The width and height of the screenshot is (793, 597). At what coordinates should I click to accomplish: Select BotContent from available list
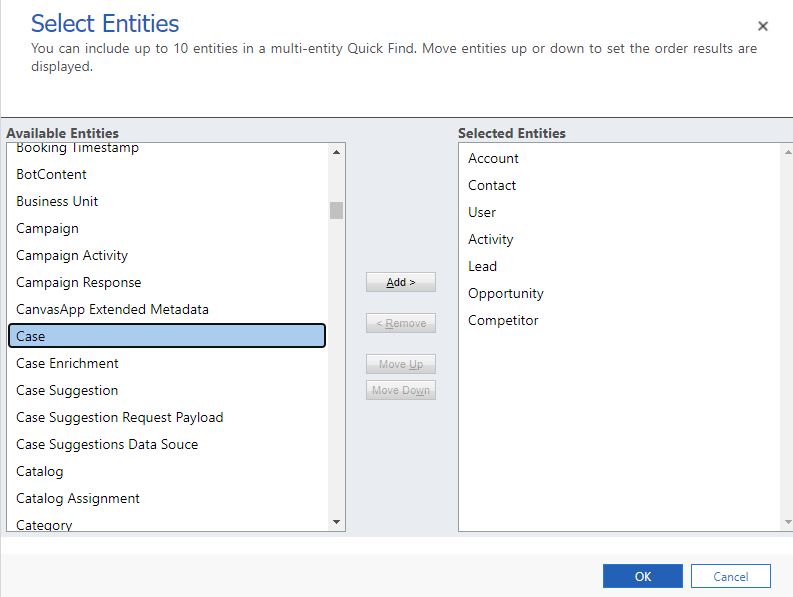tap(51, 174)
